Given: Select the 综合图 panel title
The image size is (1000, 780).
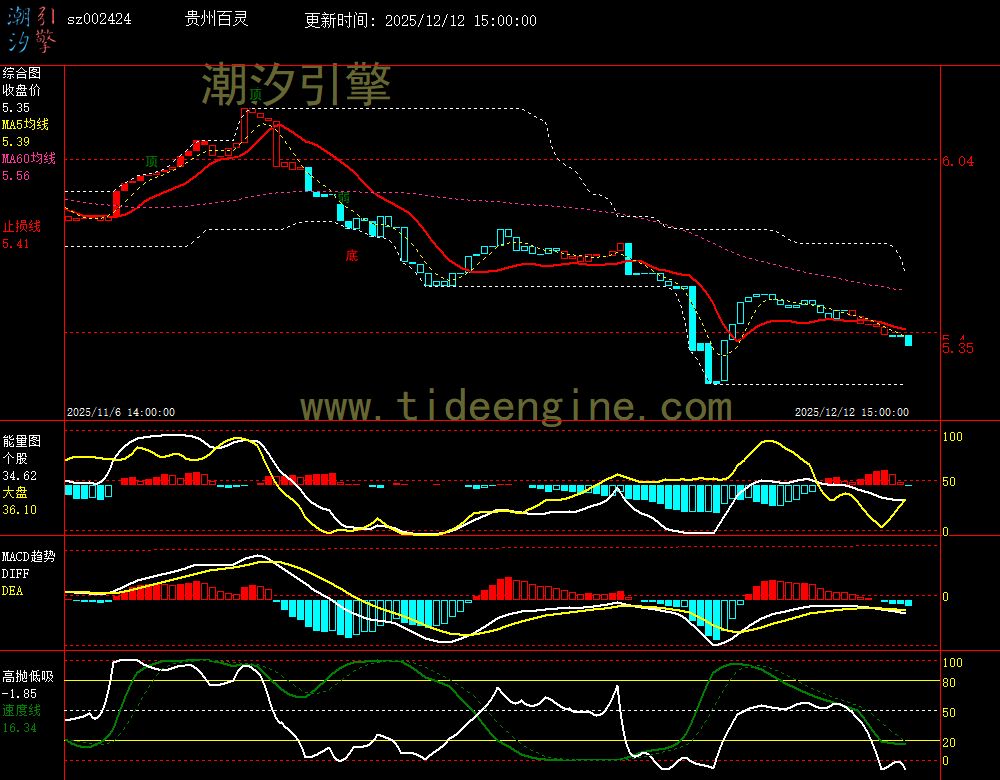Looking at the screenshot, I should (22, 73).
